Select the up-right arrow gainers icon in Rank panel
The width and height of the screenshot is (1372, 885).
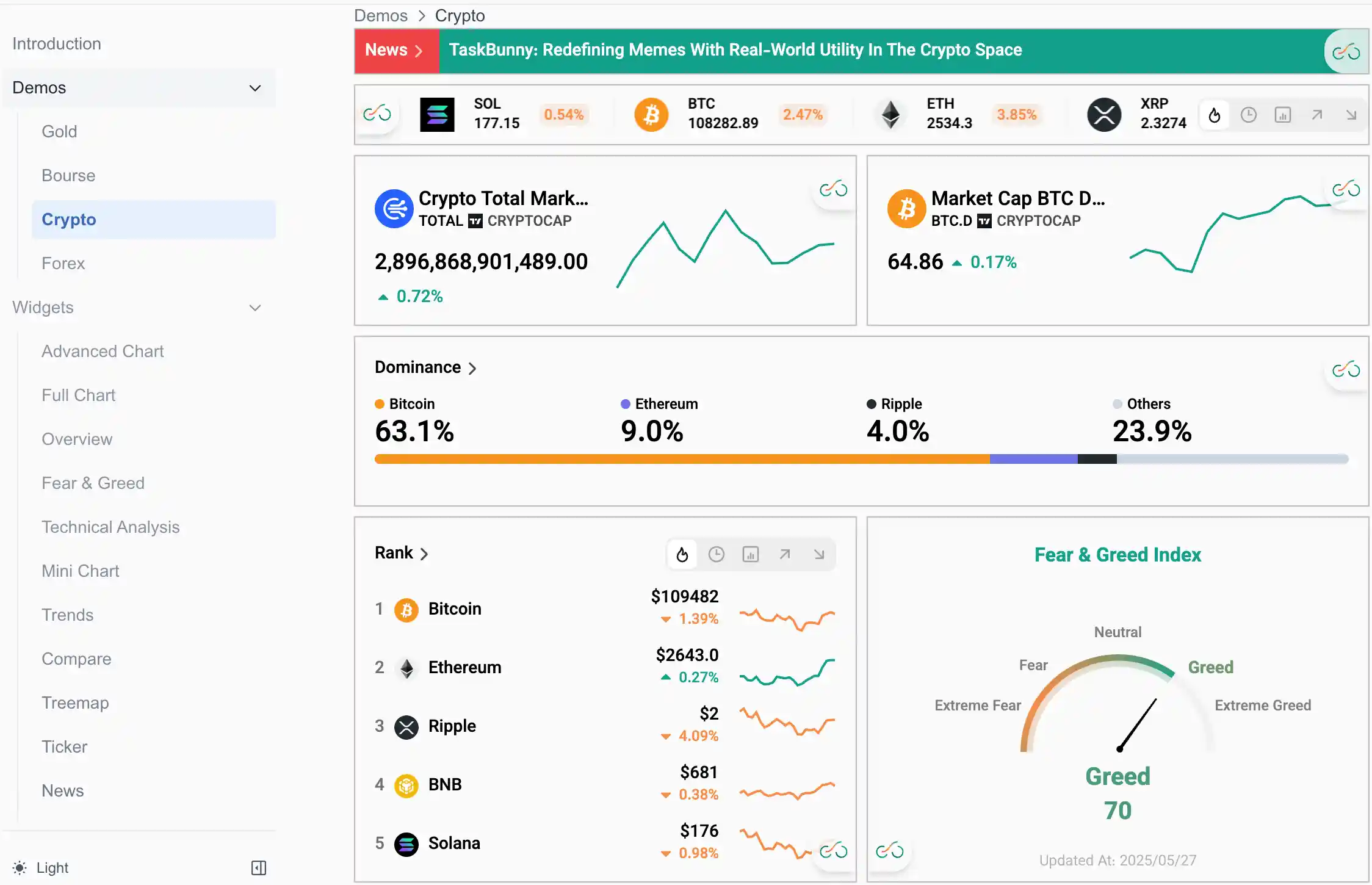[x=785, y=554]
